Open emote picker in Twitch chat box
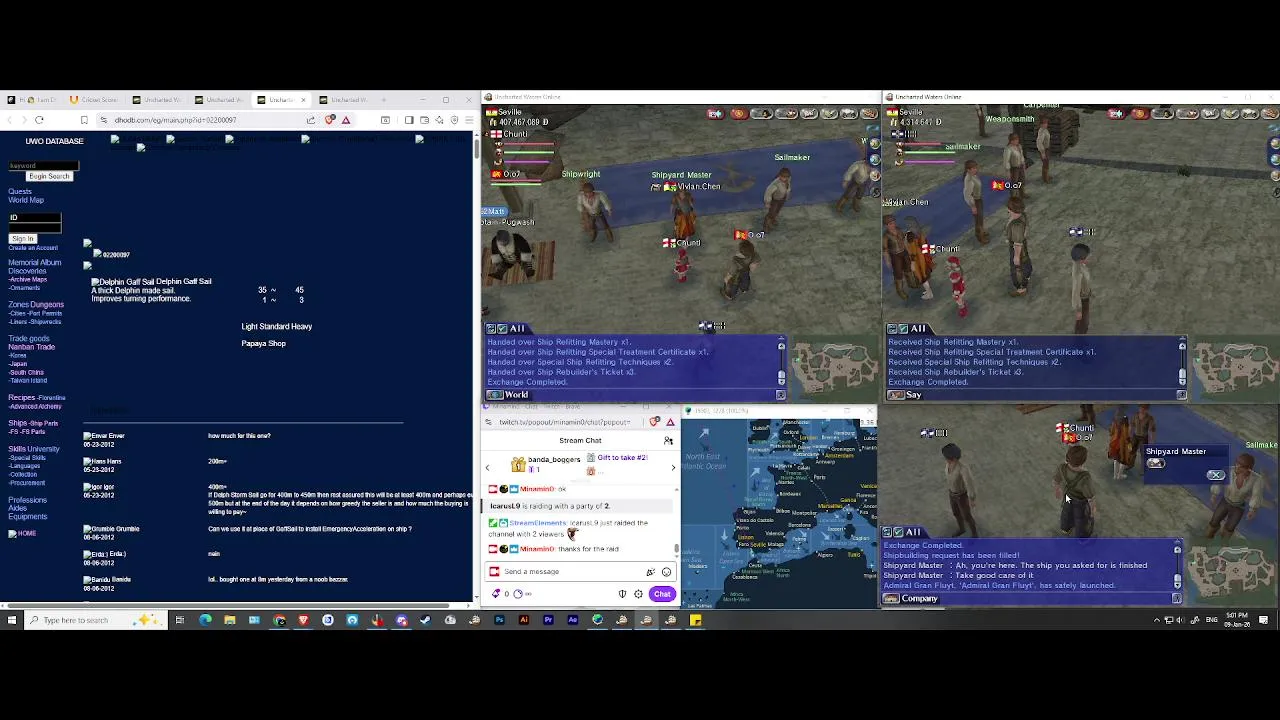This screenshot has height=720, width=1280. [667, 572]
